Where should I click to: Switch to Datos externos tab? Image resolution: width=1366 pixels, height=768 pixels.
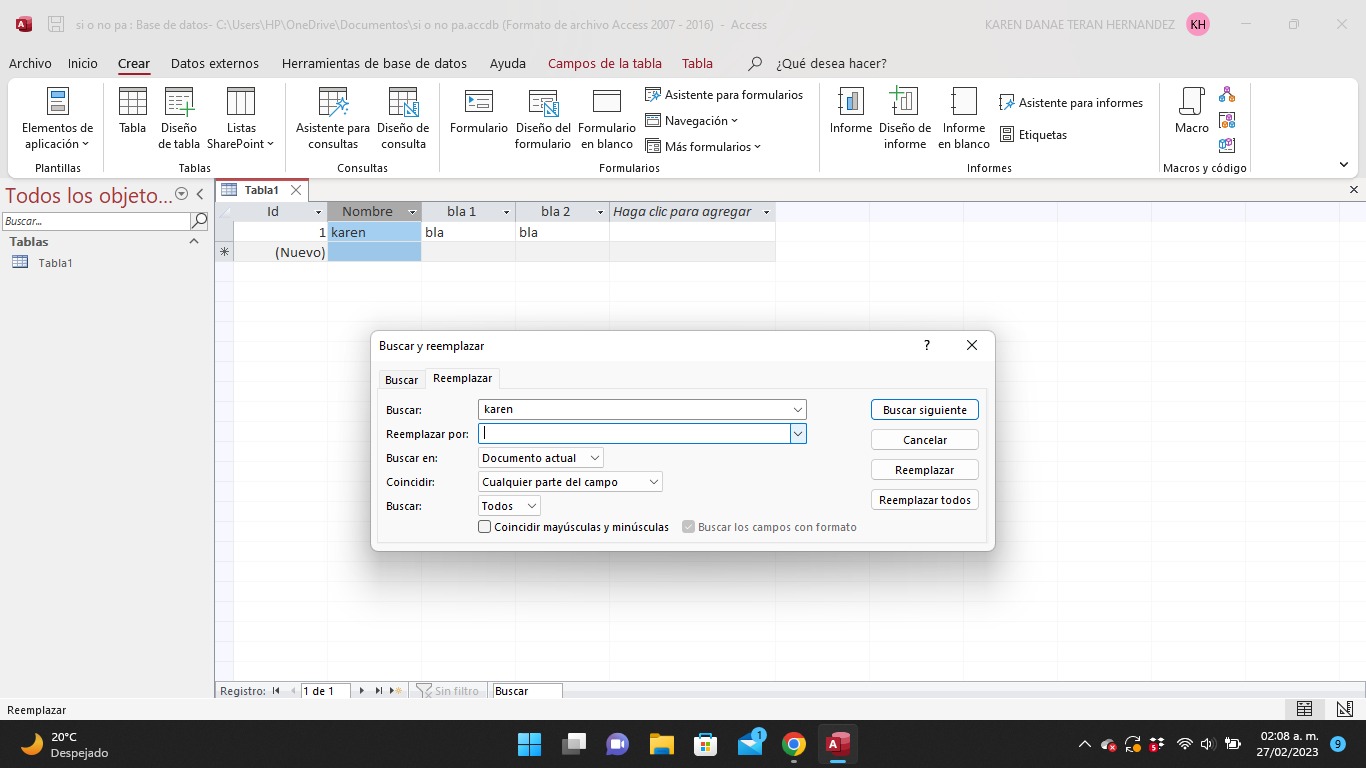click(215, 63)
